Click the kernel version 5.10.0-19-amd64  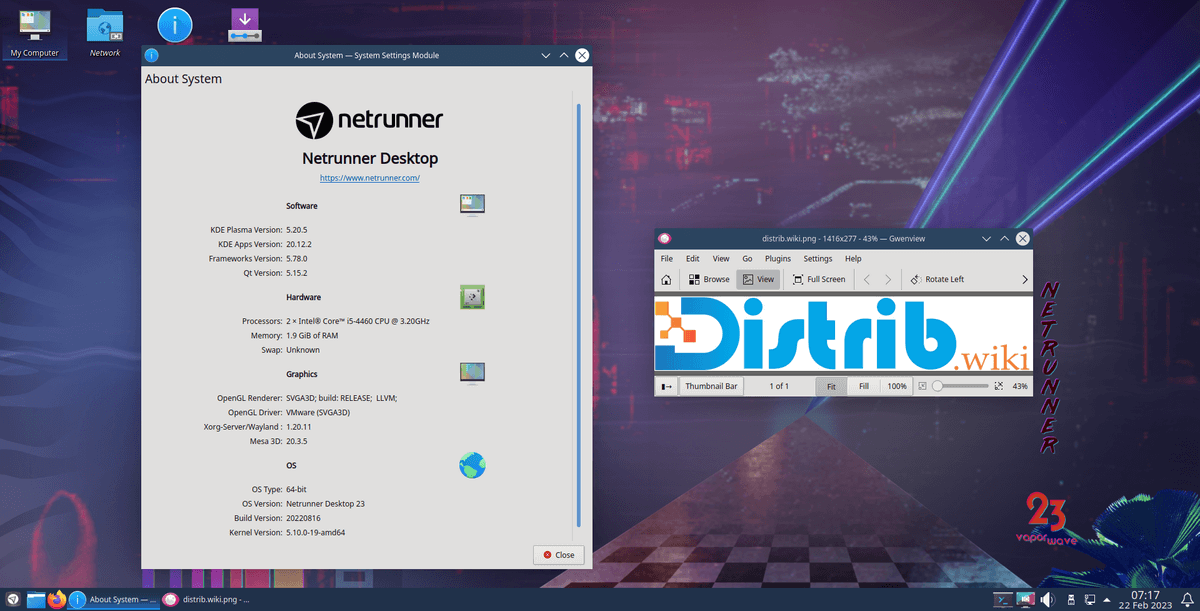pyautogui.click(x=317, y=533)
